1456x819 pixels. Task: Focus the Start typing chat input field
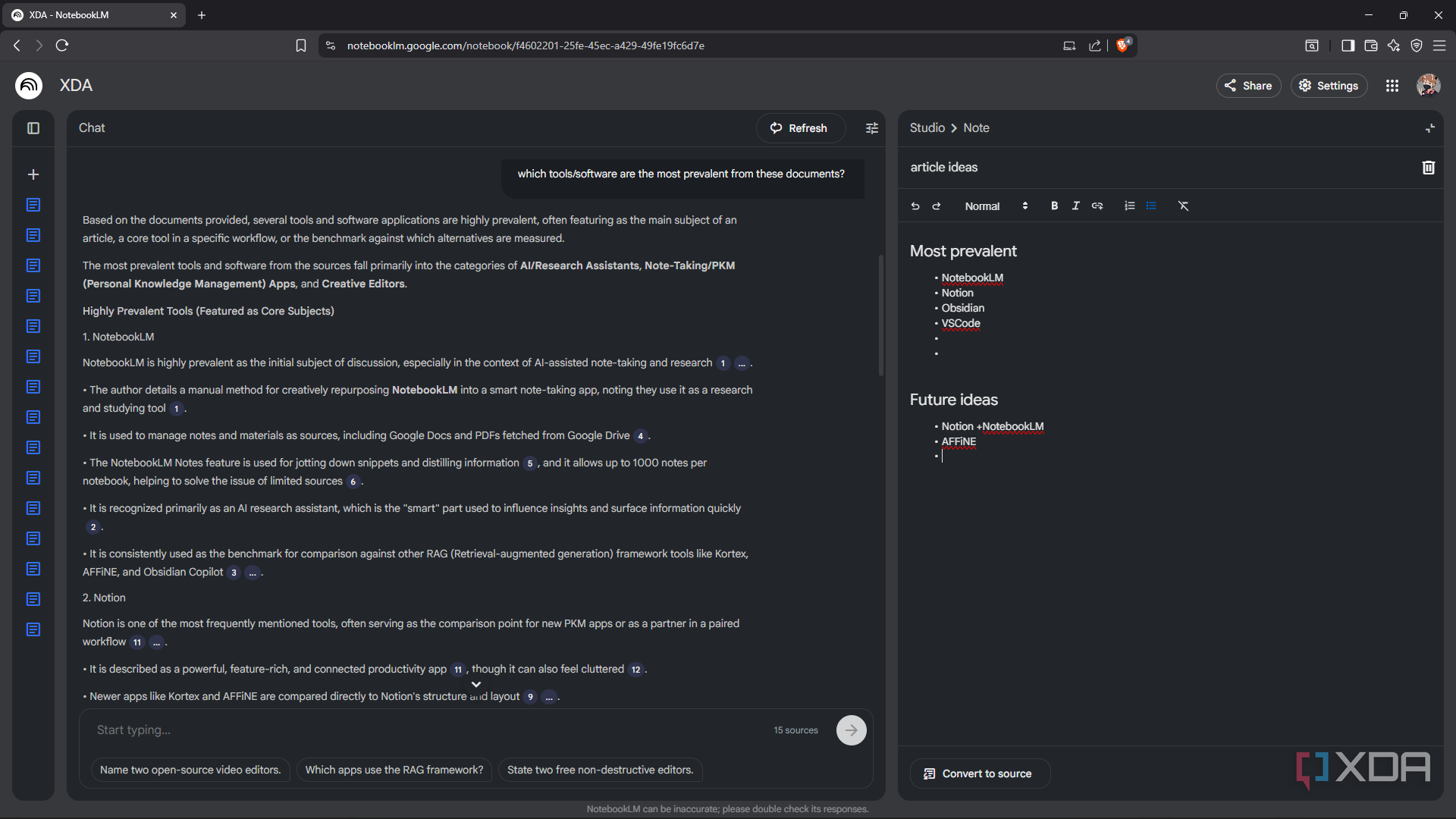click(x=425, y=730)
